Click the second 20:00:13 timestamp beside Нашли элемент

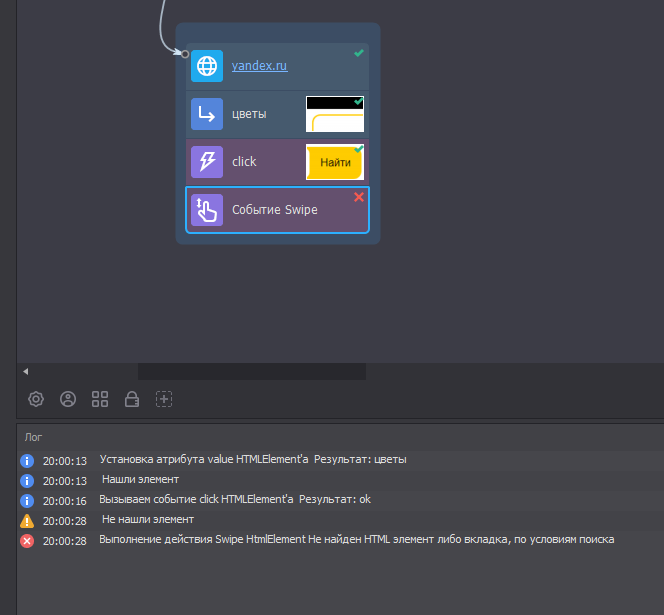pyautogui.click(x=65, y=481)
